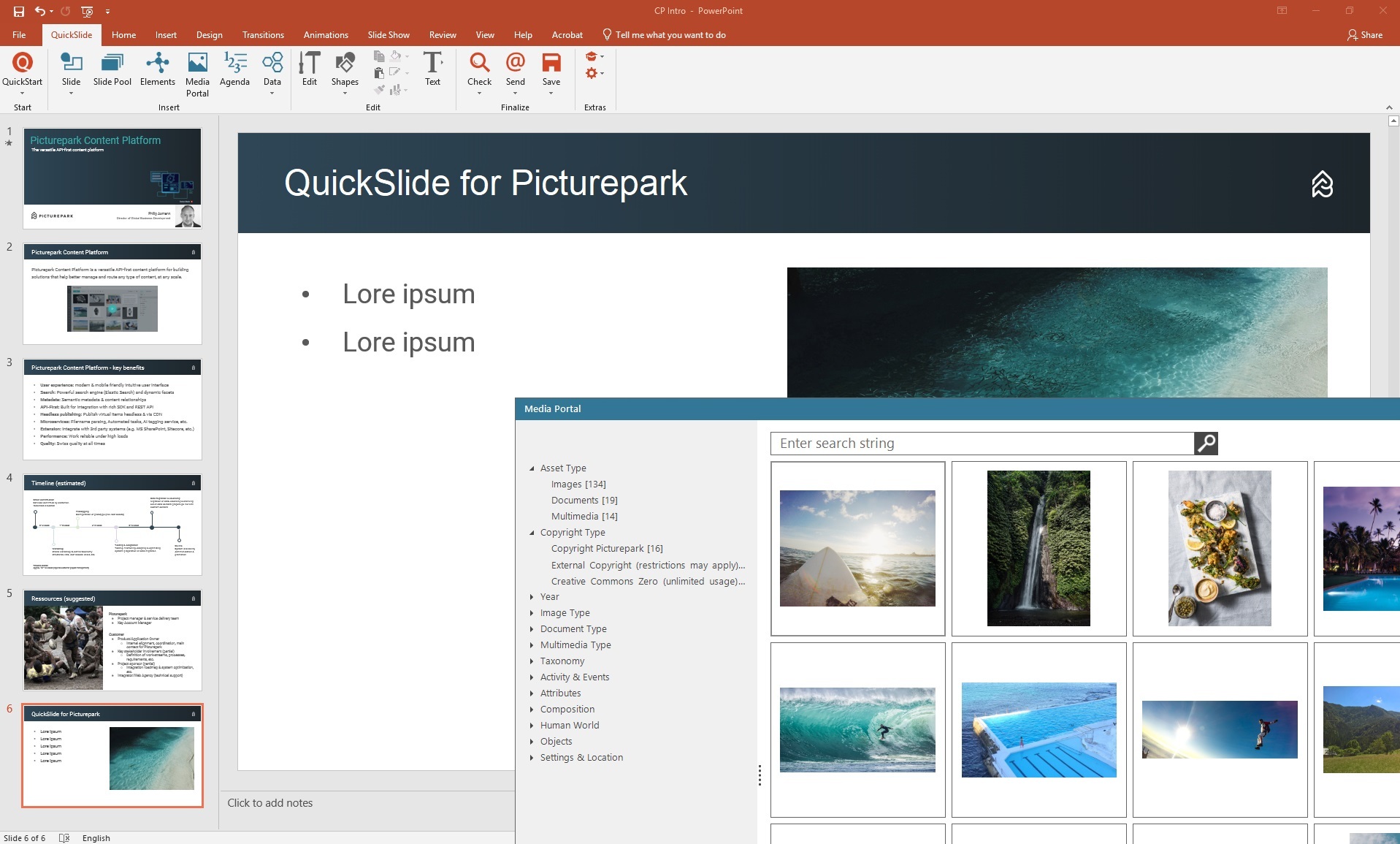This screenshot has width=1400, height=844.
Task: Click the Share button
Action: point(1365,34)
